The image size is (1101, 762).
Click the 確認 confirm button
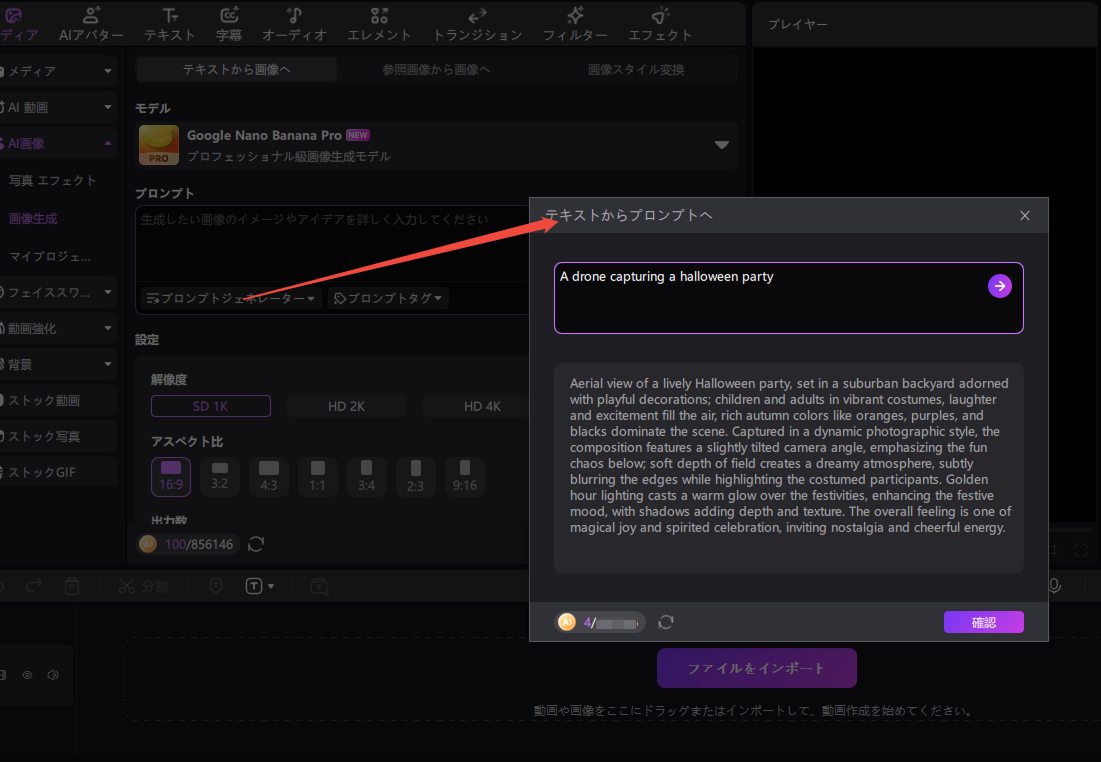tap(983, 622)
